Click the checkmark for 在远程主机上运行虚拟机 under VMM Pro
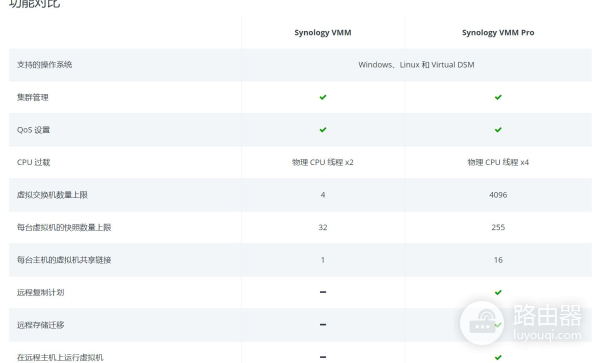Image resolution: width=600 pixels, height=363 pixels. coord(498,357)
